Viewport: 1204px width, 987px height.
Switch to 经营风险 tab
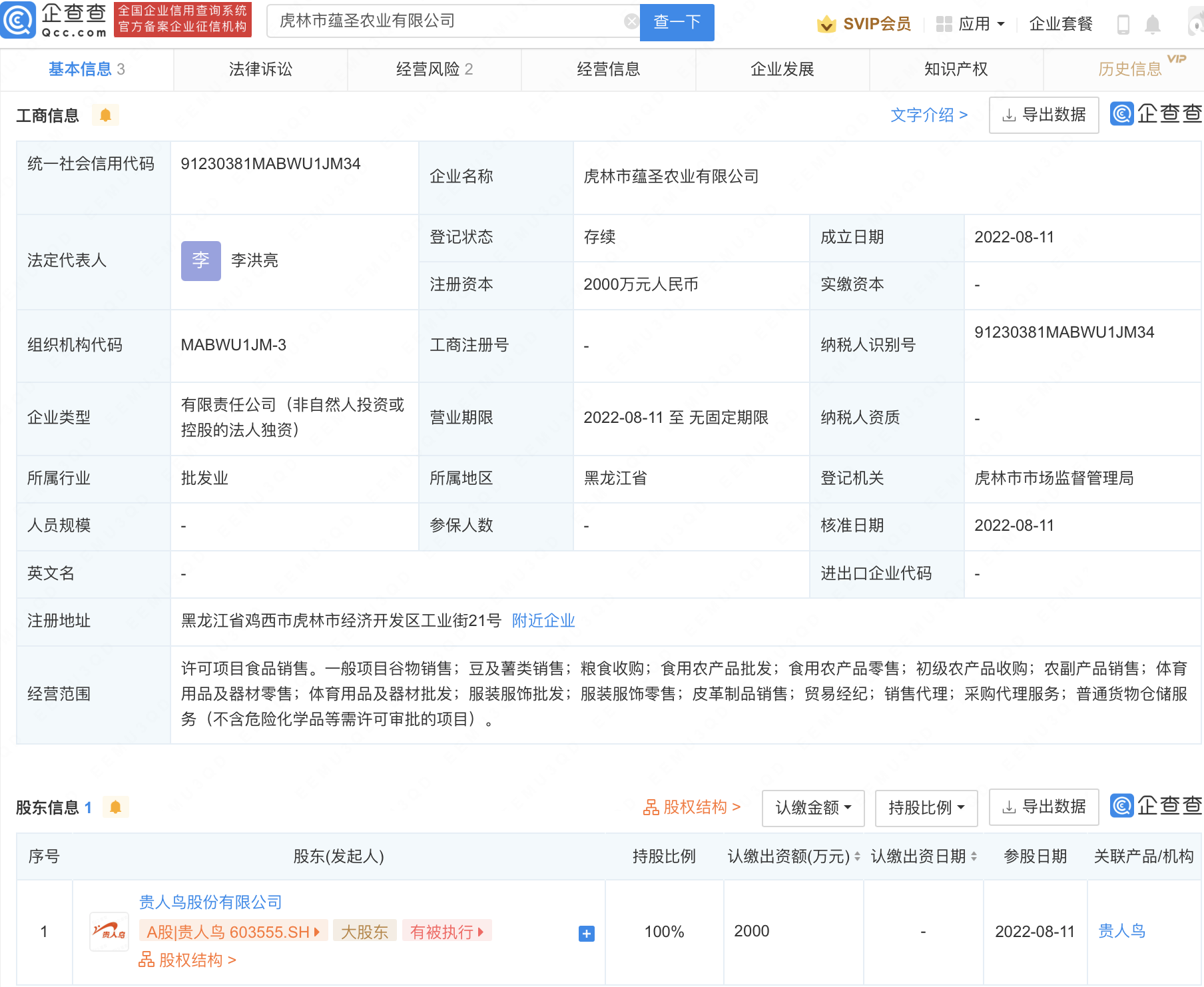tap(434, 69)
